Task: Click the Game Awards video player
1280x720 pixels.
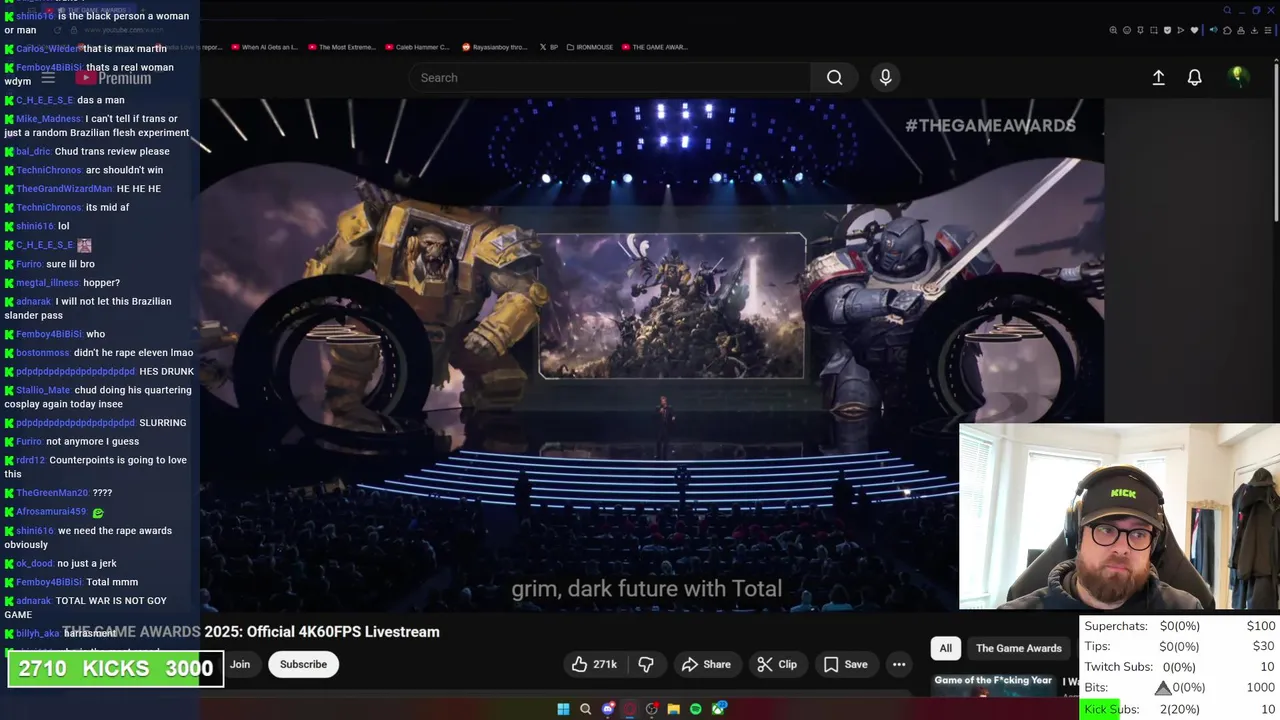Action: [652, 355]
